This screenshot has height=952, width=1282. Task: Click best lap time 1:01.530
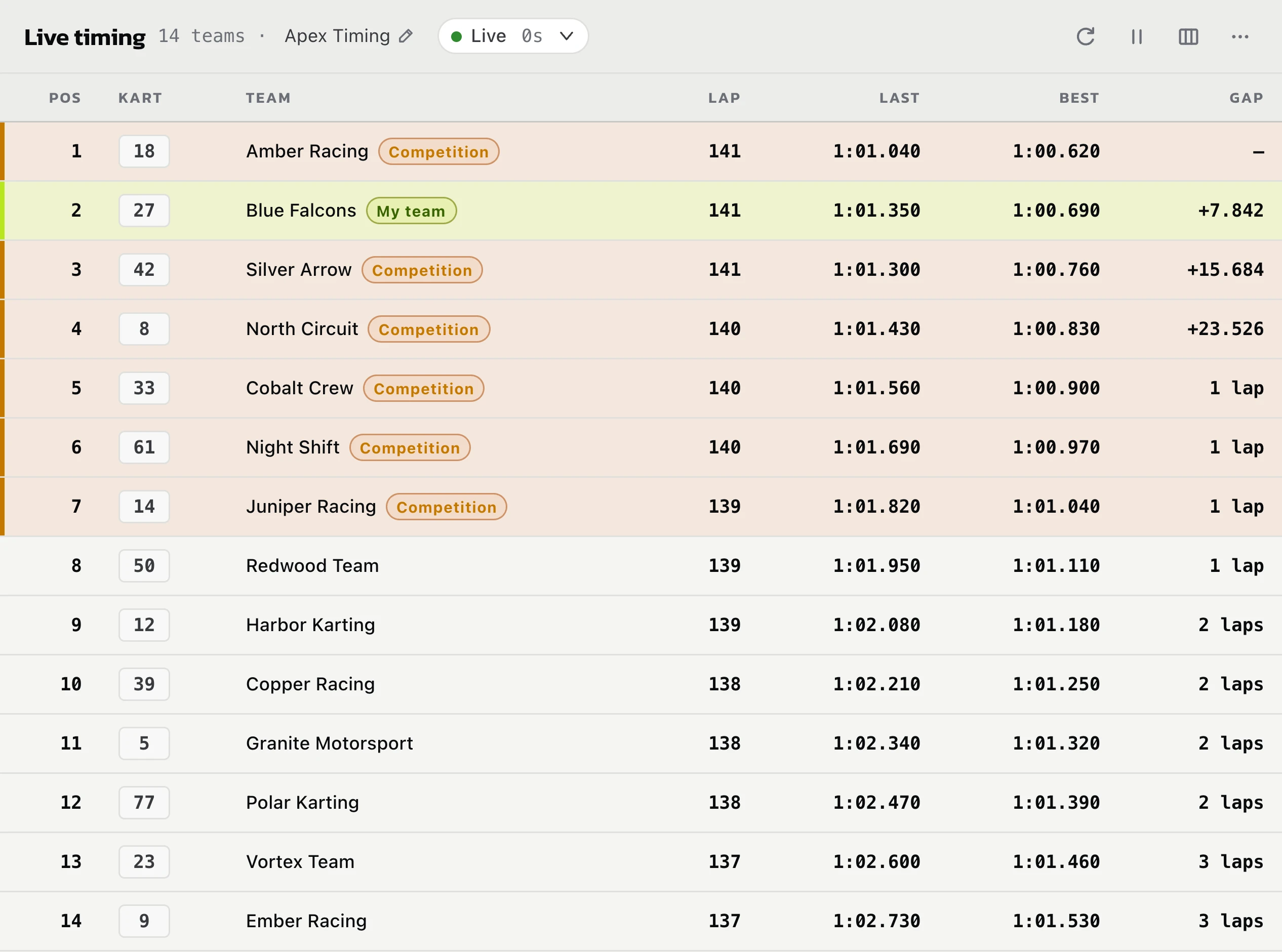click(x=1056, y=921)
